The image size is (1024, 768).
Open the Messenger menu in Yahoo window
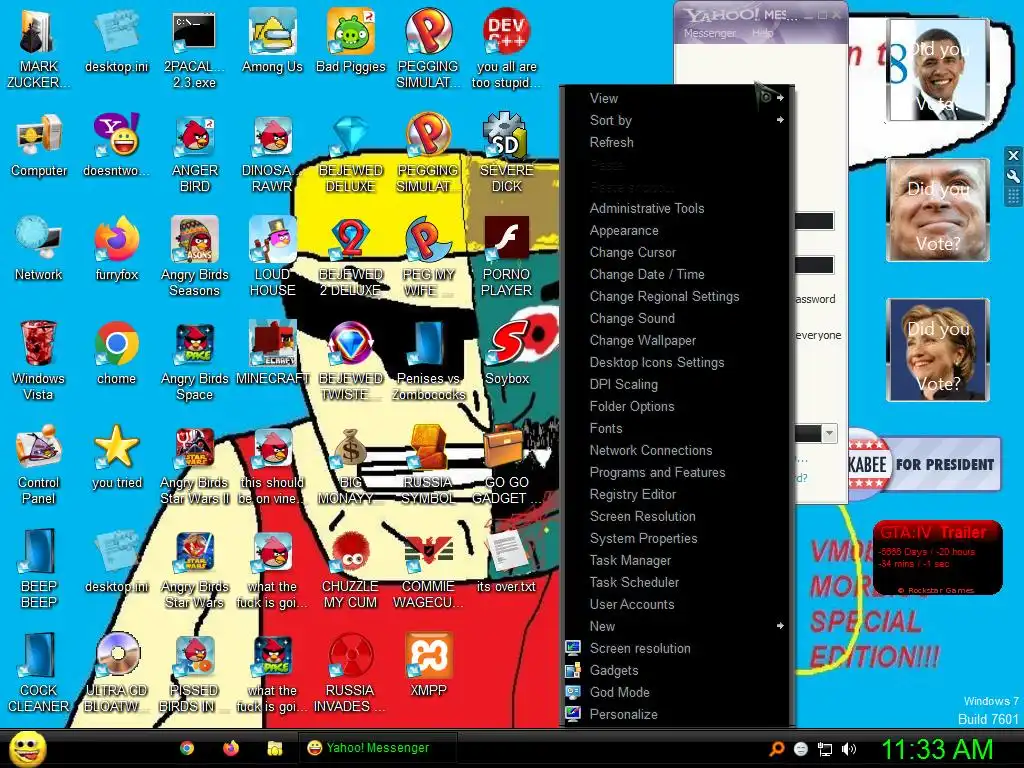(x=709, y=33)
